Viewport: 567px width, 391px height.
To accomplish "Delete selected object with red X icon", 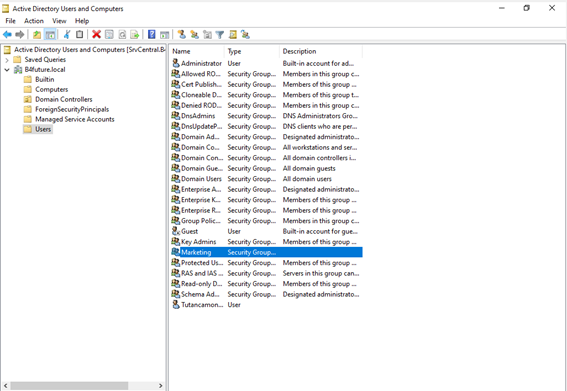I will [x=96, y=35].
